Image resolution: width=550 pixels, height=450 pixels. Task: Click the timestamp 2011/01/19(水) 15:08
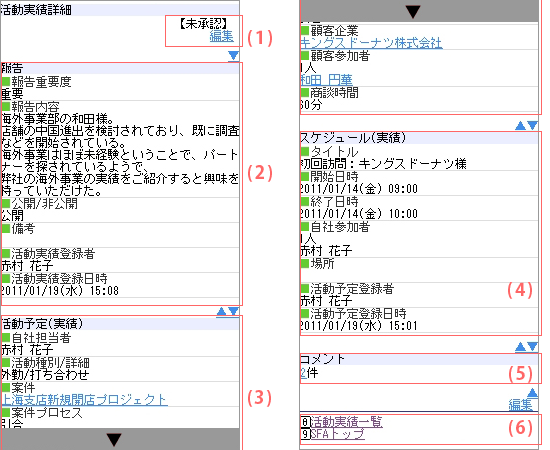pyautogui.click(x=60, y=291)
